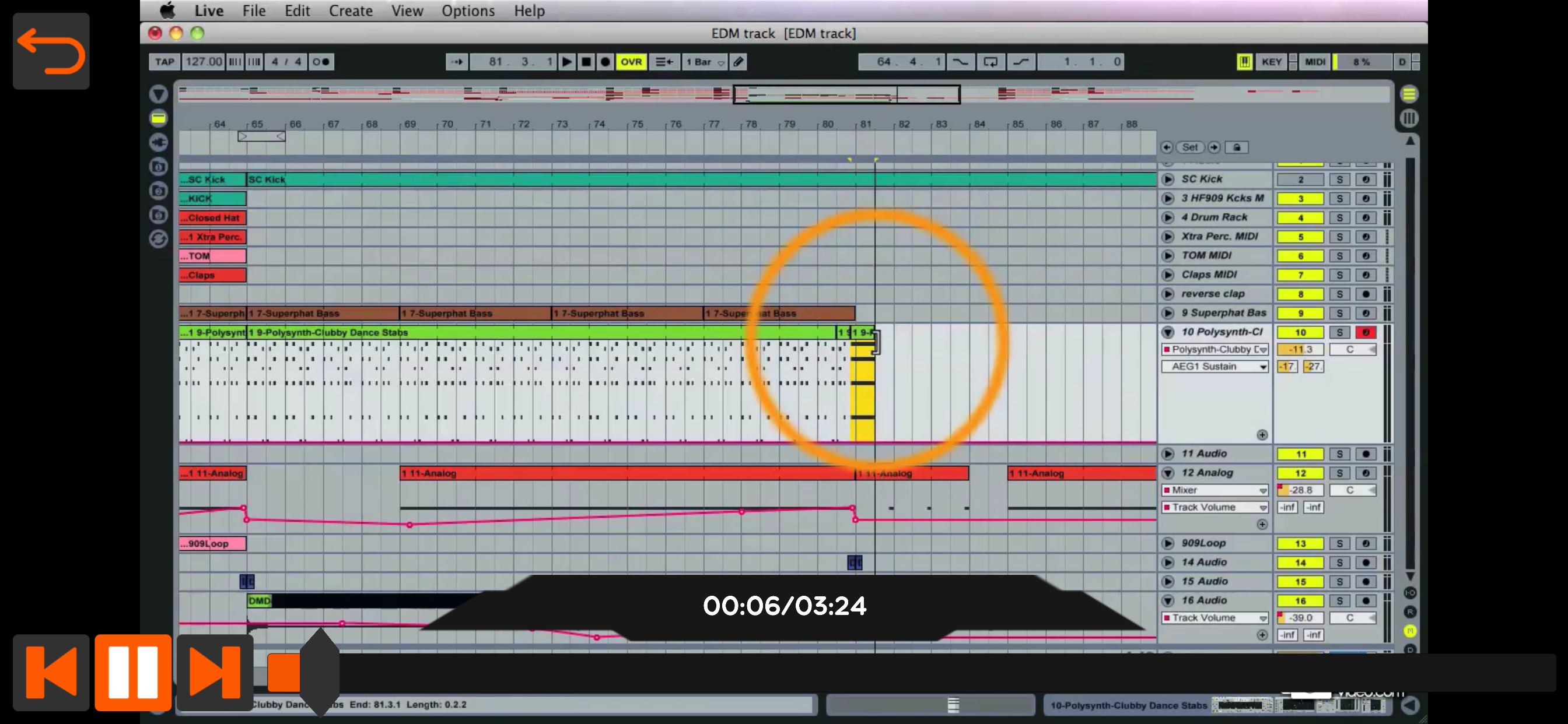Screen dimensions: 1568x724
Task: Click the Draw Mode pencil icon
Action: click(x=738, y=61)
